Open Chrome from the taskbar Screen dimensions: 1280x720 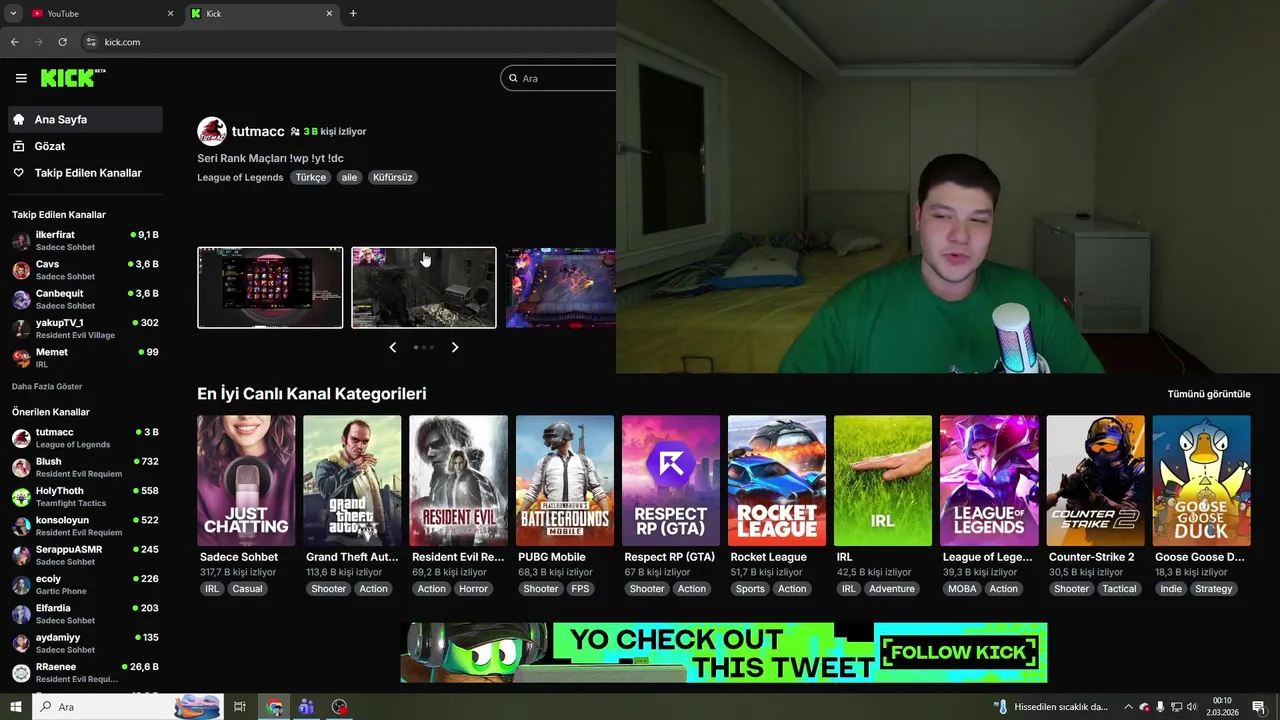(x=274, y=707)
